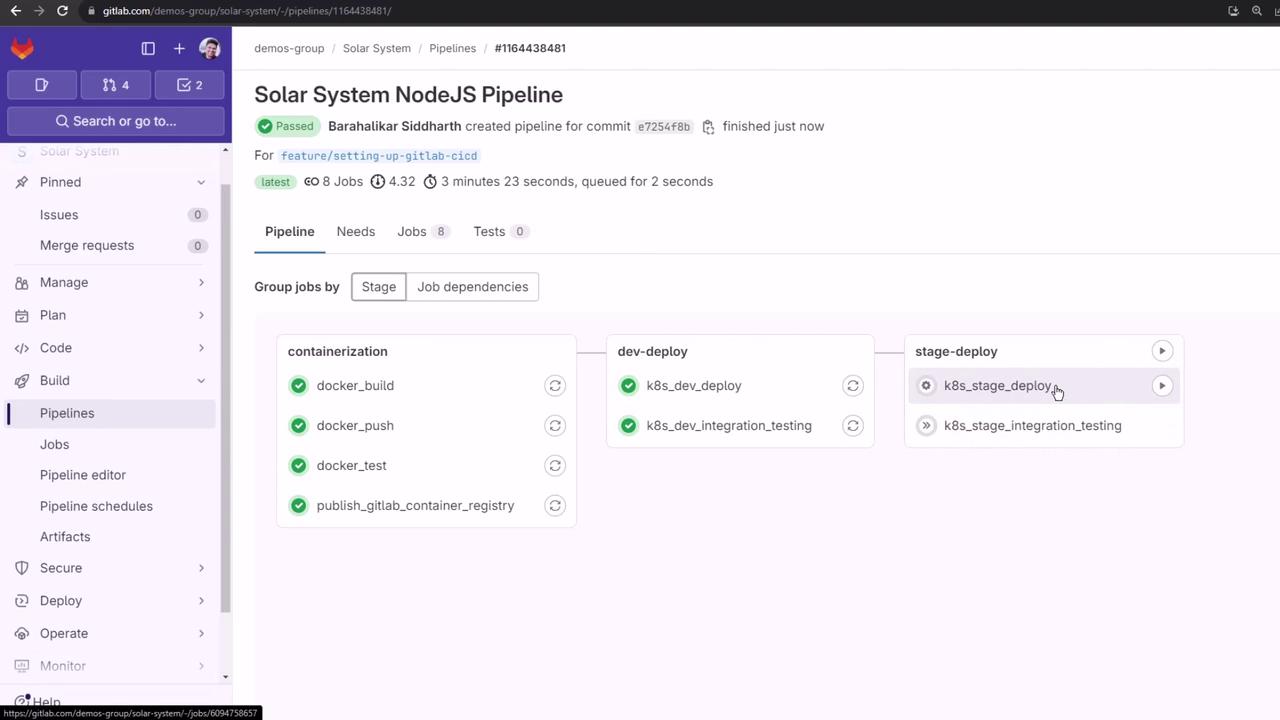Switch to the Needs tab

[x=355, y=231]
